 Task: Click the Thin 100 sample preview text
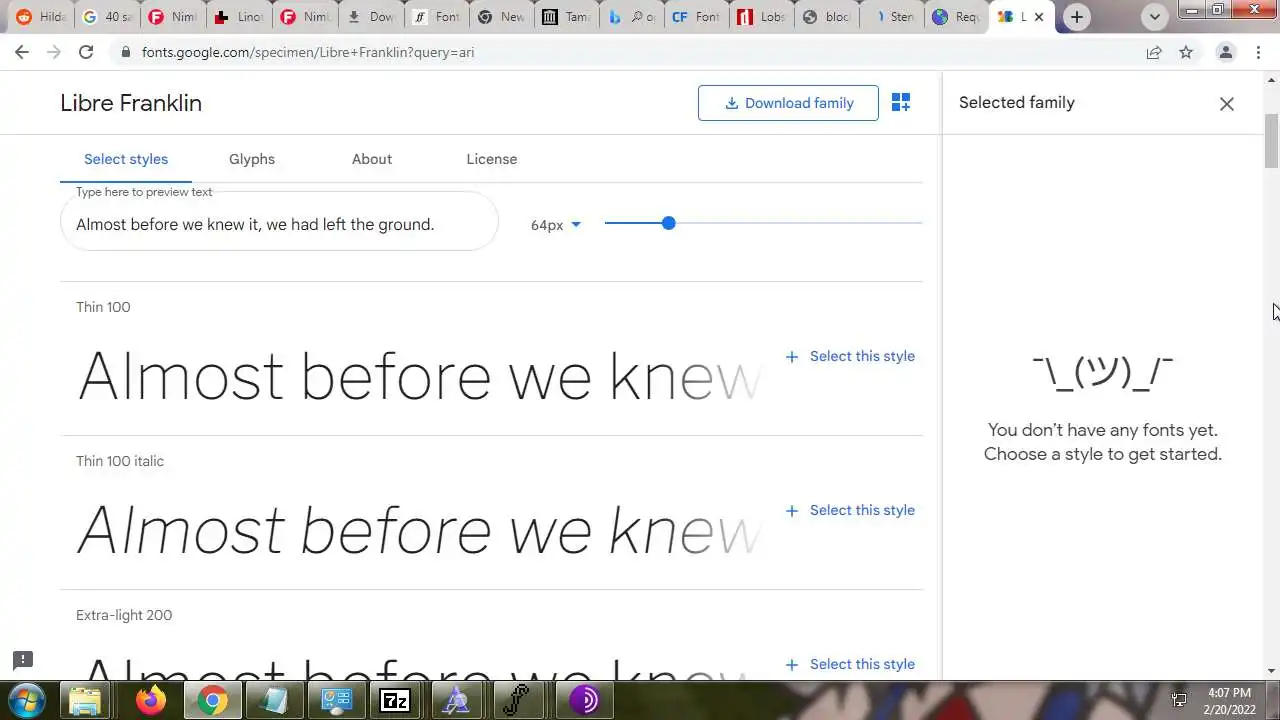click(418, 377)
